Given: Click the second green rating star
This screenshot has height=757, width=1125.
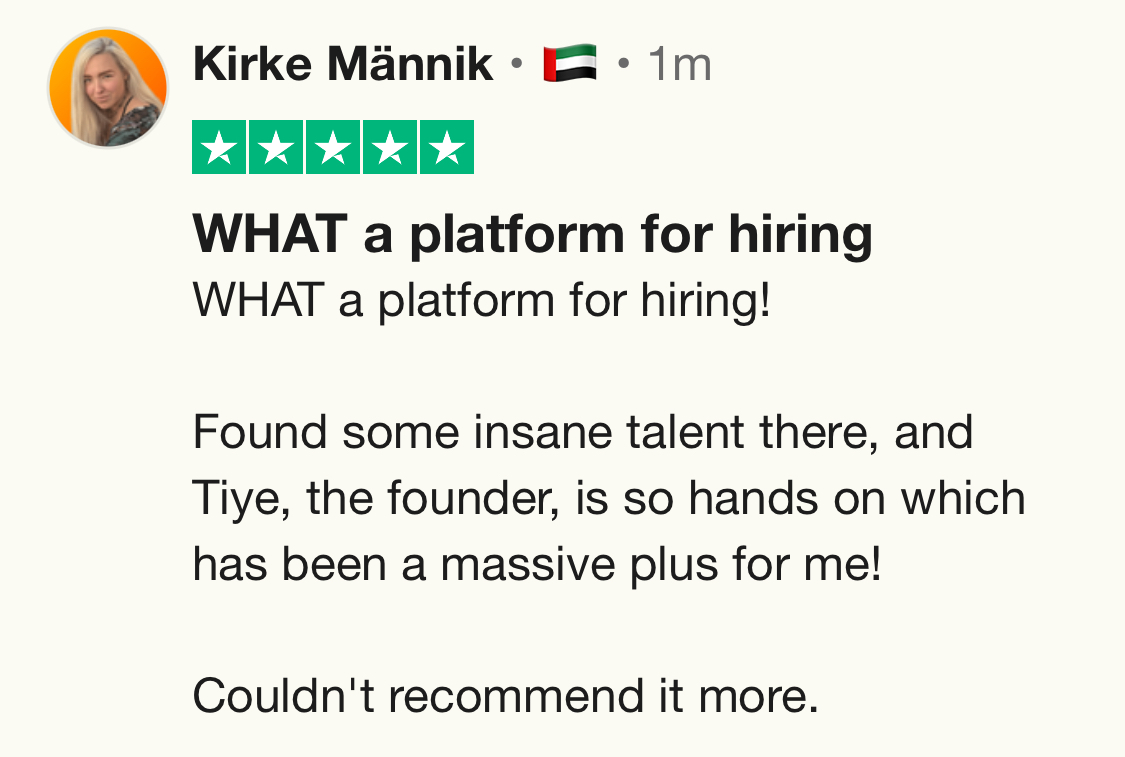Looking at the screenshot, I should (276, 148).
